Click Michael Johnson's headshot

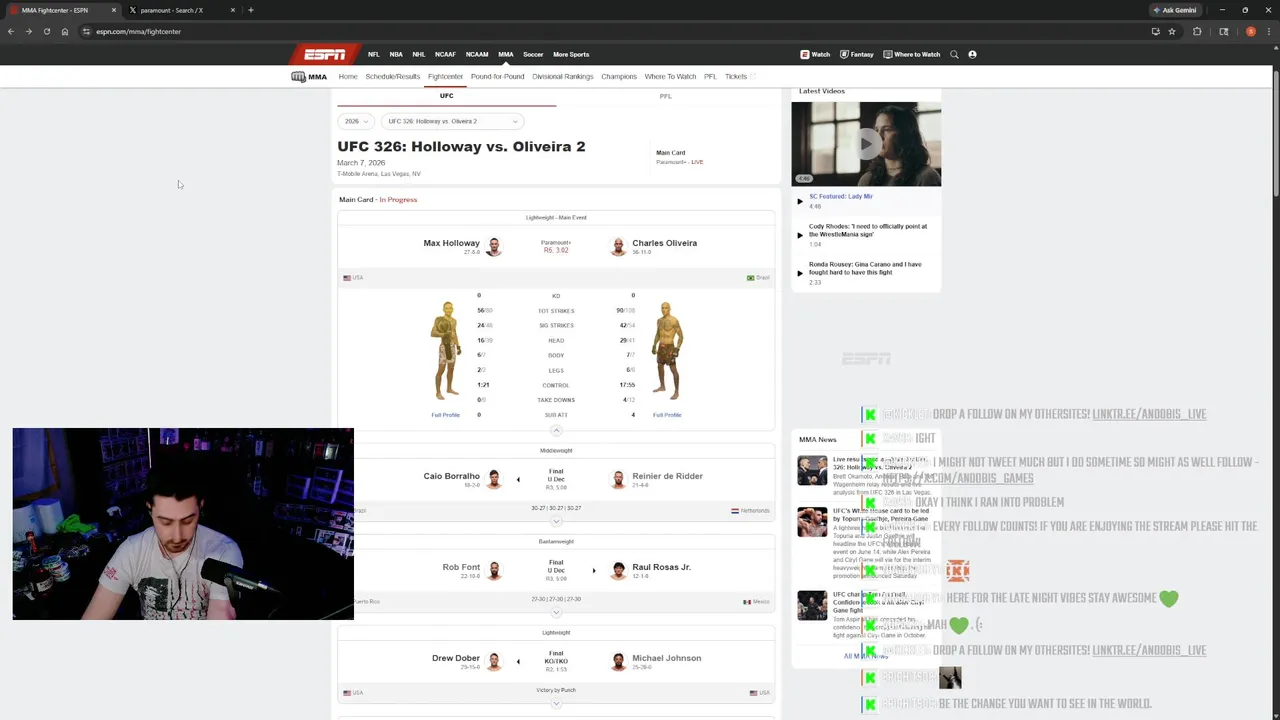(x=618, y=661)
